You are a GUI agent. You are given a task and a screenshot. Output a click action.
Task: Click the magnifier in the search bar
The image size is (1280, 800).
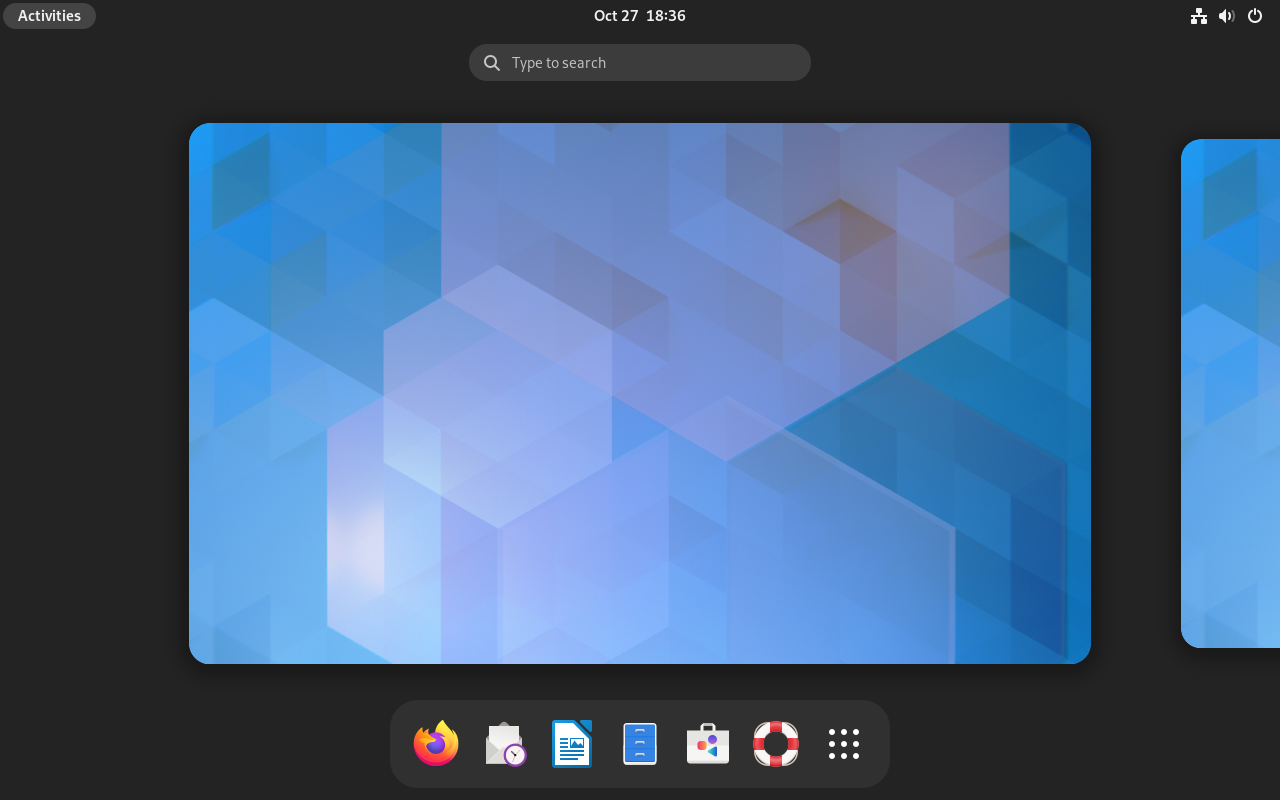pyautogui.click(x=491, y=62)
